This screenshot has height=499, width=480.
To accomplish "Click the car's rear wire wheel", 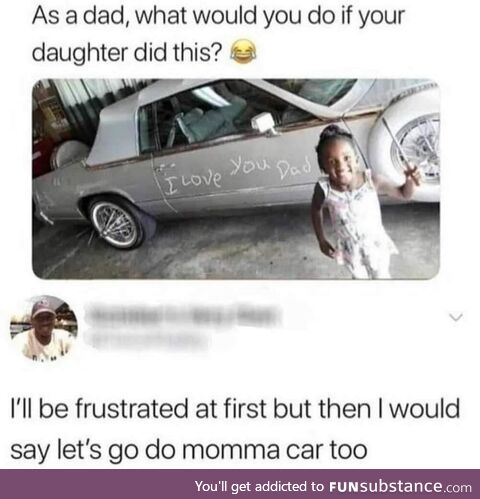I will (x=117, y=223).
